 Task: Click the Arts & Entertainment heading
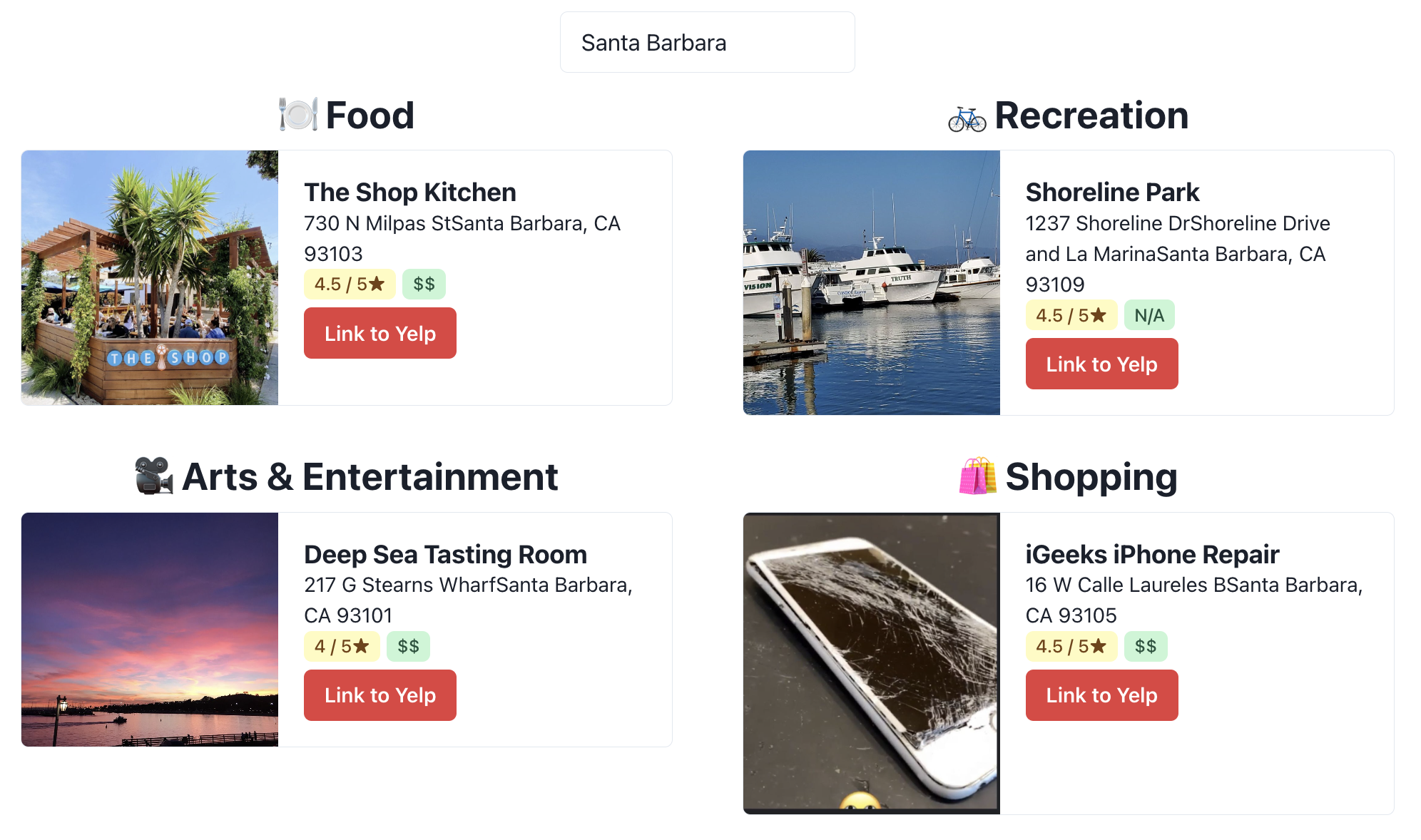point(370,477)
